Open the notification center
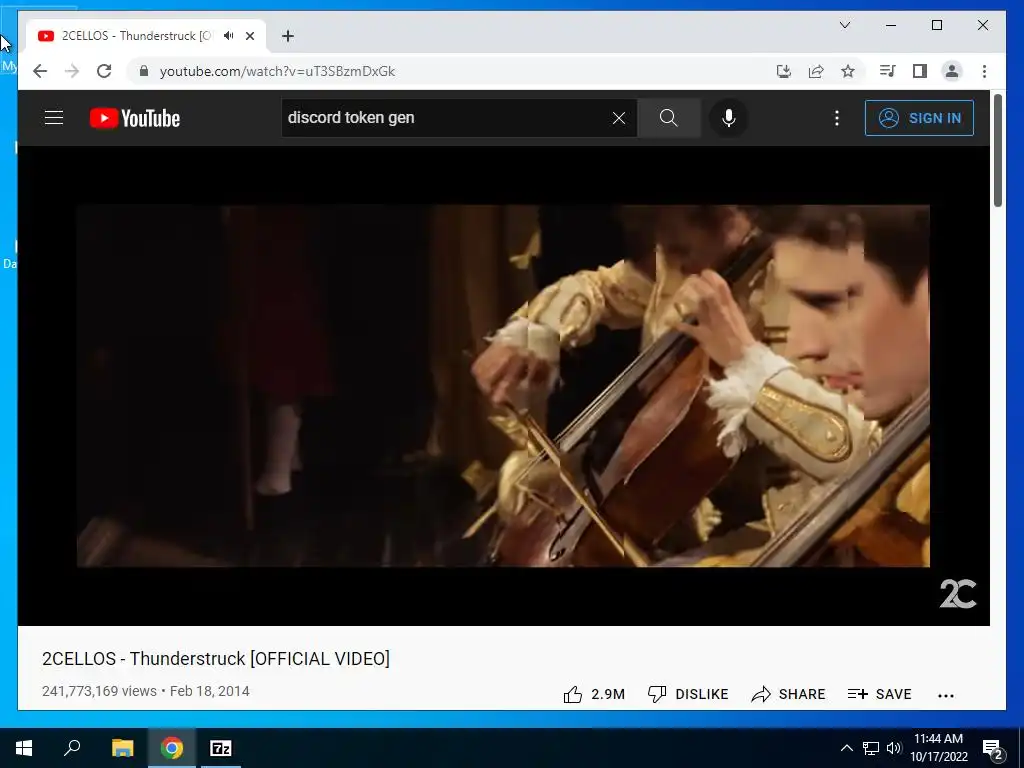 coord(993,748)
